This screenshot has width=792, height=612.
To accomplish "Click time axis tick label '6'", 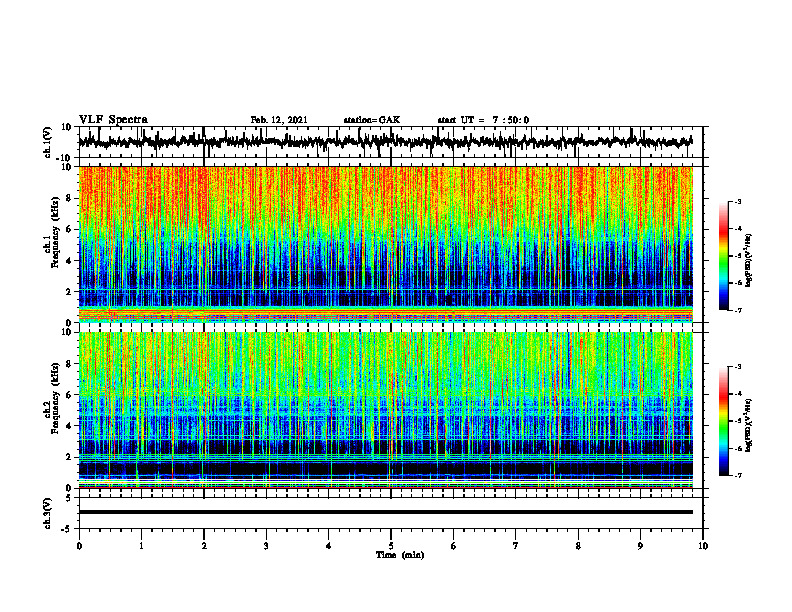I will 454,546.
